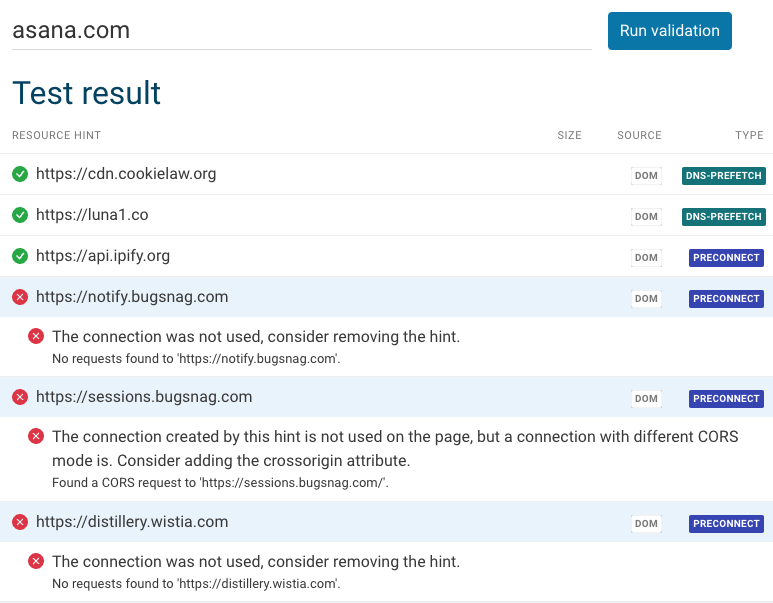Click red error icon beside sessions.bugsnag.com

pos(20,397)
